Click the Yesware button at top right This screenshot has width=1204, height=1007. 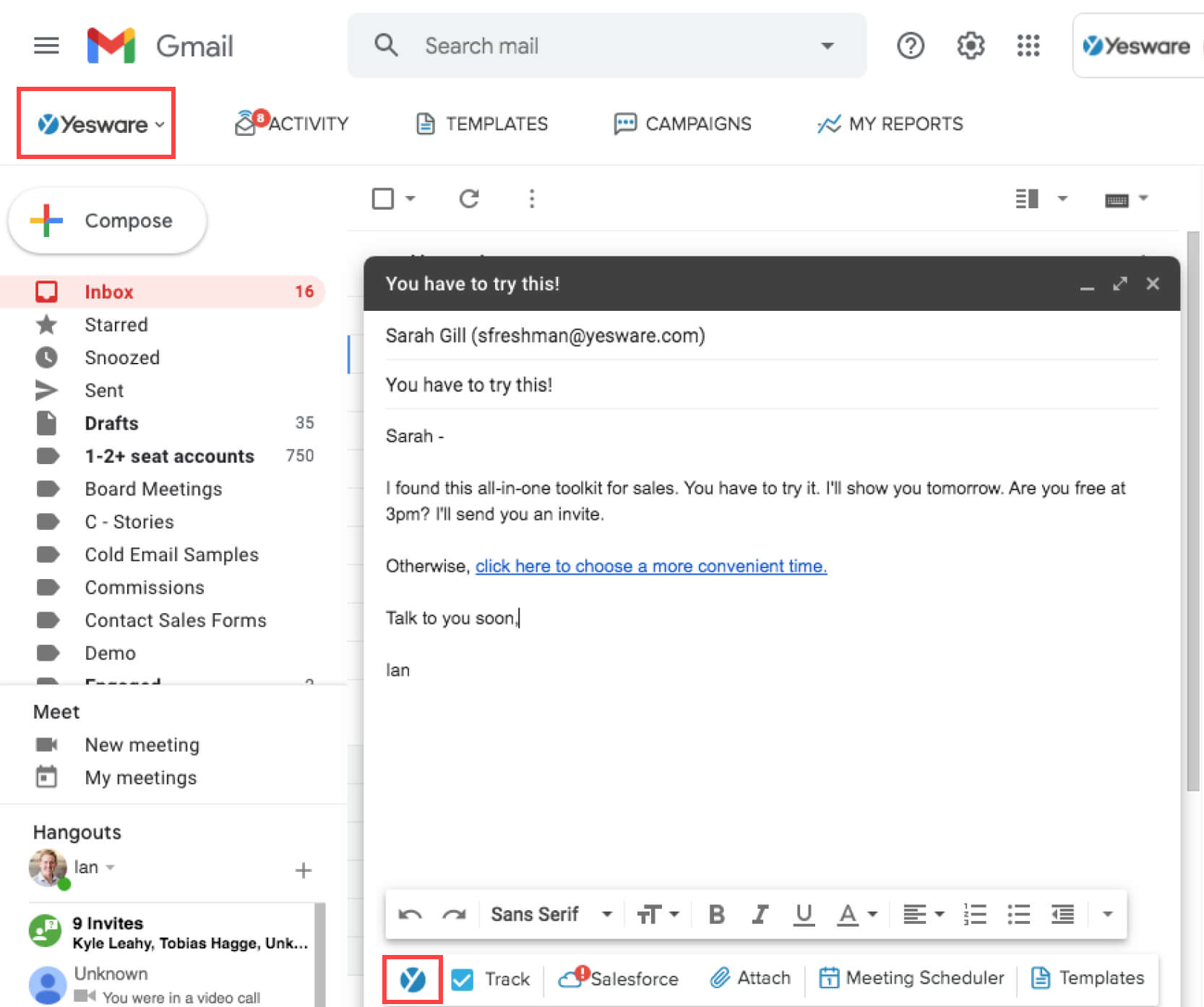coord(1138,46)
